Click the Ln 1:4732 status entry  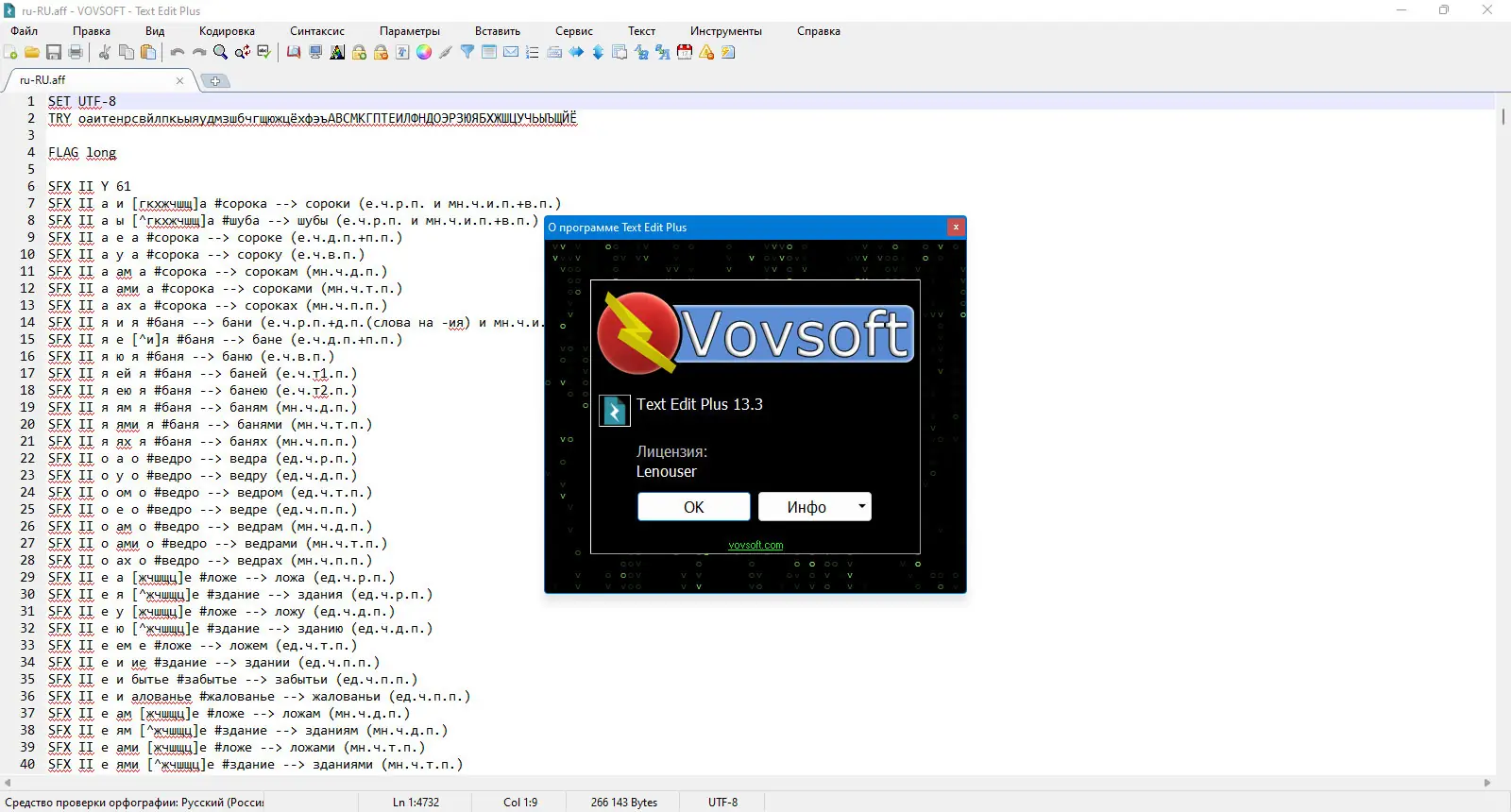pyautogui.click(x=416, y=803)
